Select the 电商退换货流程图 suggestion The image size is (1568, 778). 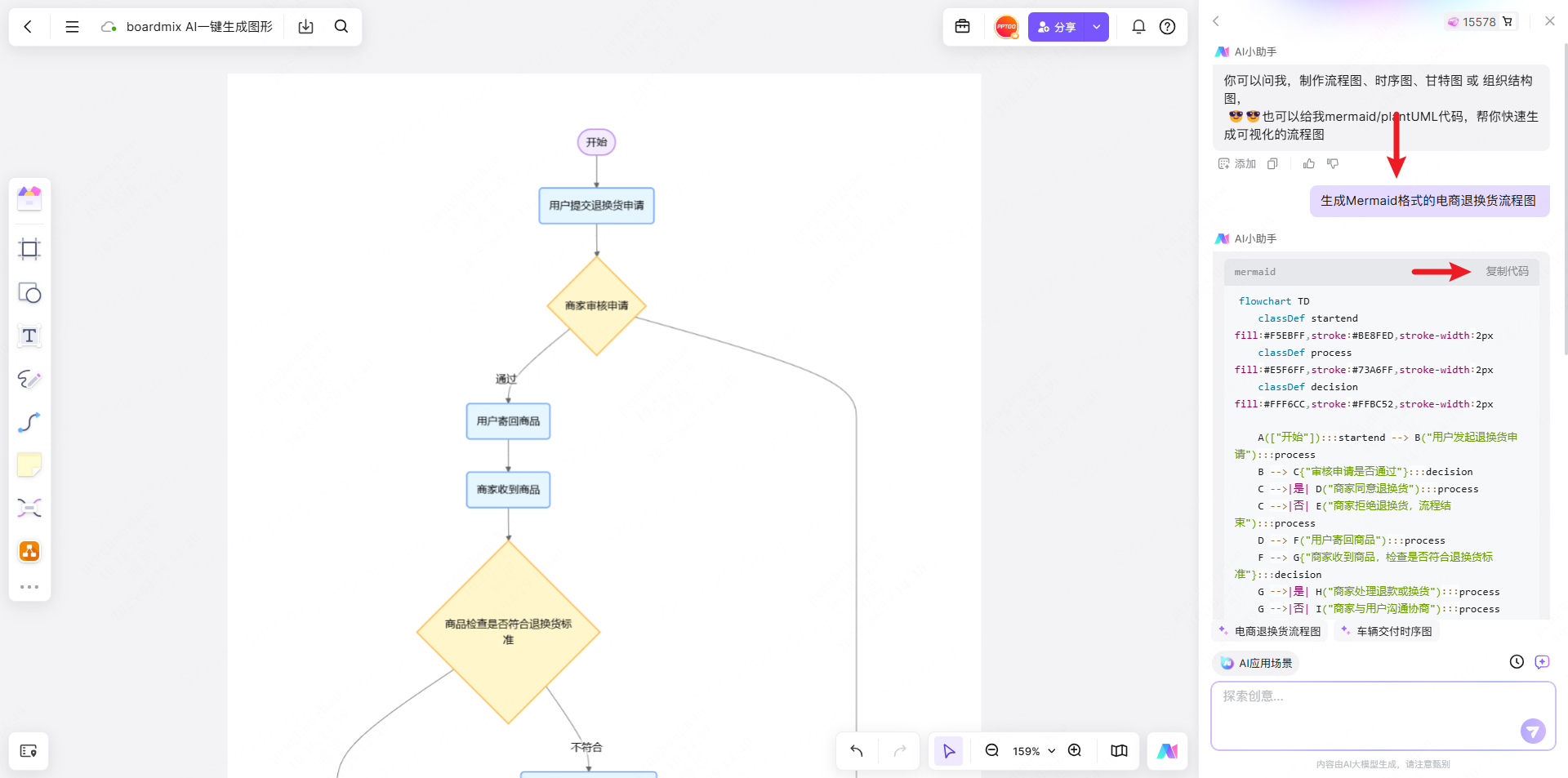tap(1271, 631)
